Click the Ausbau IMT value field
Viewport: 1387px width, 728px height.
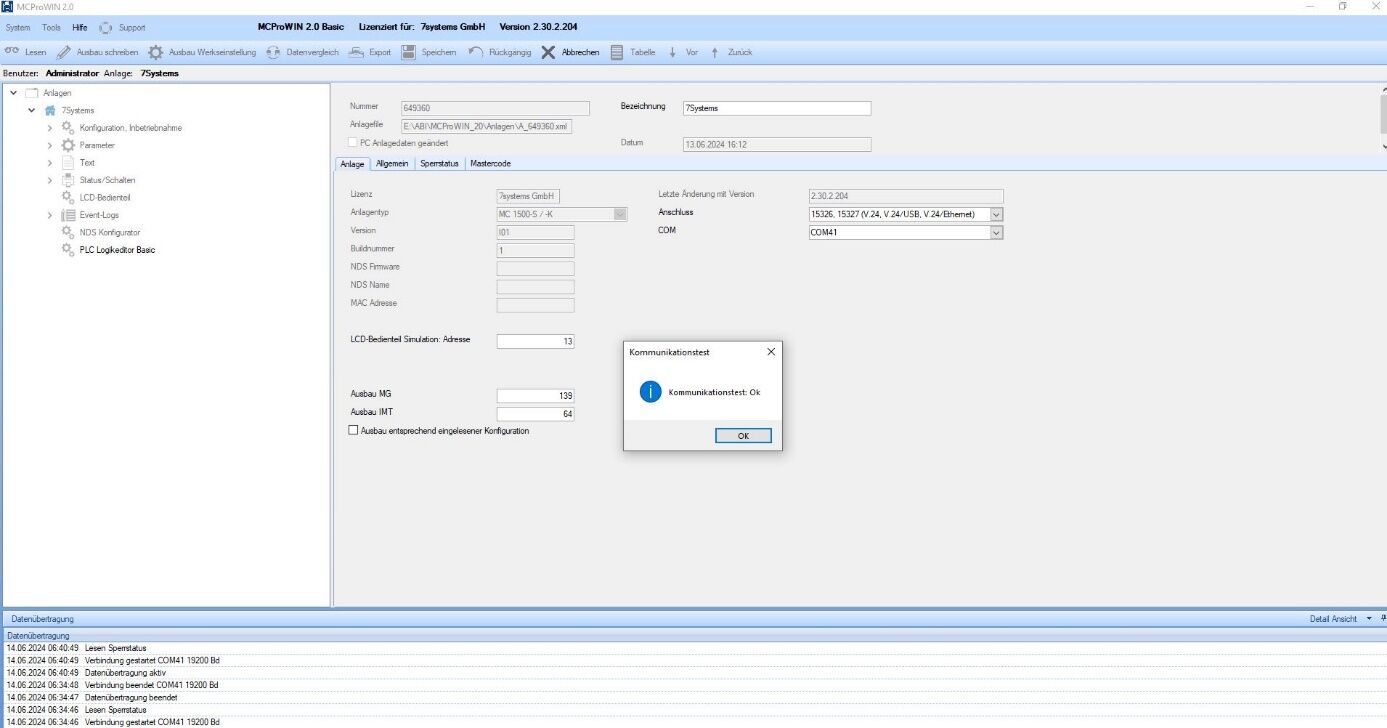click(536, 414)
